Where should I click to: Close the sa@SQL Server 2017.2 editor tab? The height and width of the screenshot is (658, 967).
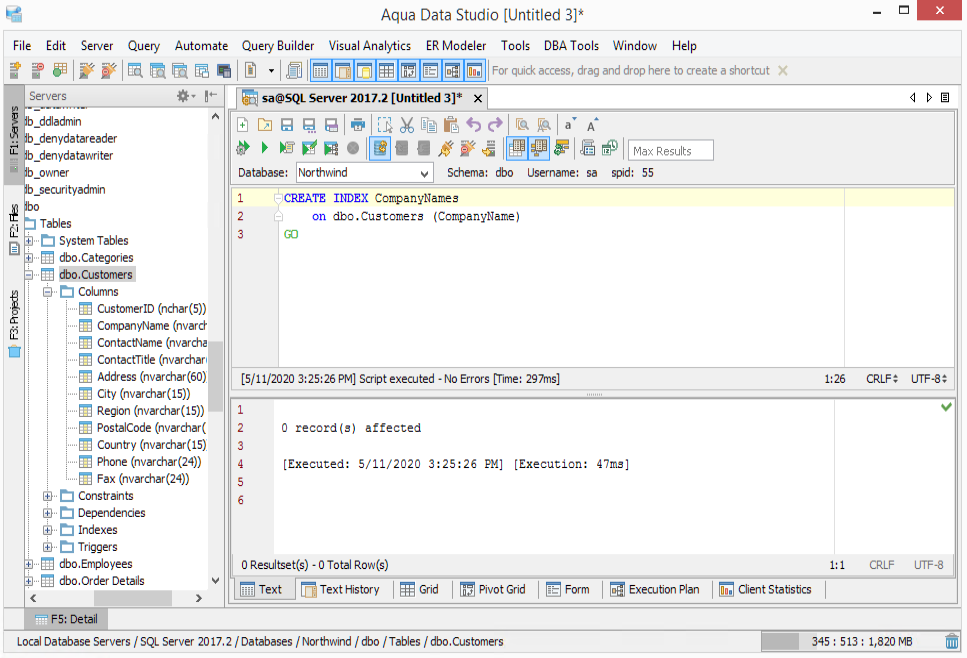pos(478,98)
